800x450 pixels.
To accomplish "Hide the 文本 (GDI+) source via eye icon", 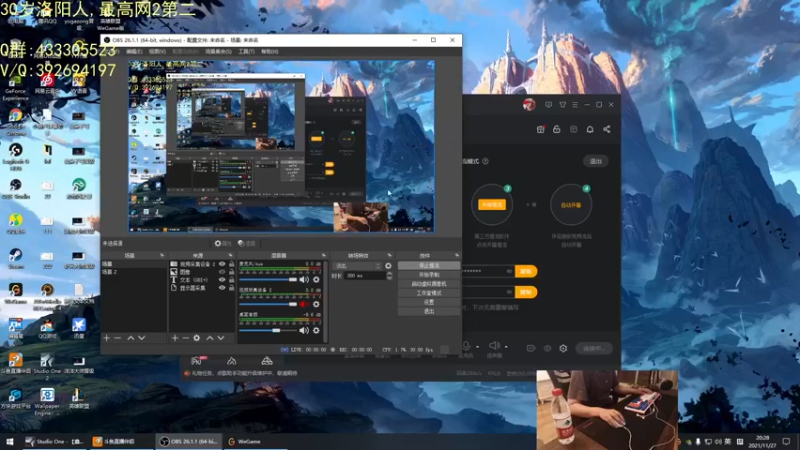I will tap(222, 280).
